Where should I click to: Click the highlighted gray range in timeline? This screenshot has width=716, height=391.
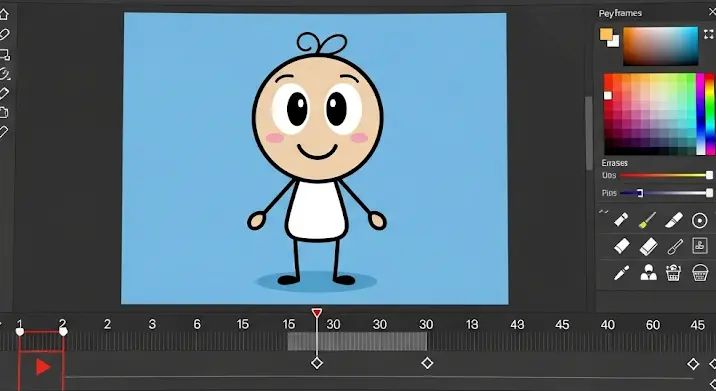357,341
